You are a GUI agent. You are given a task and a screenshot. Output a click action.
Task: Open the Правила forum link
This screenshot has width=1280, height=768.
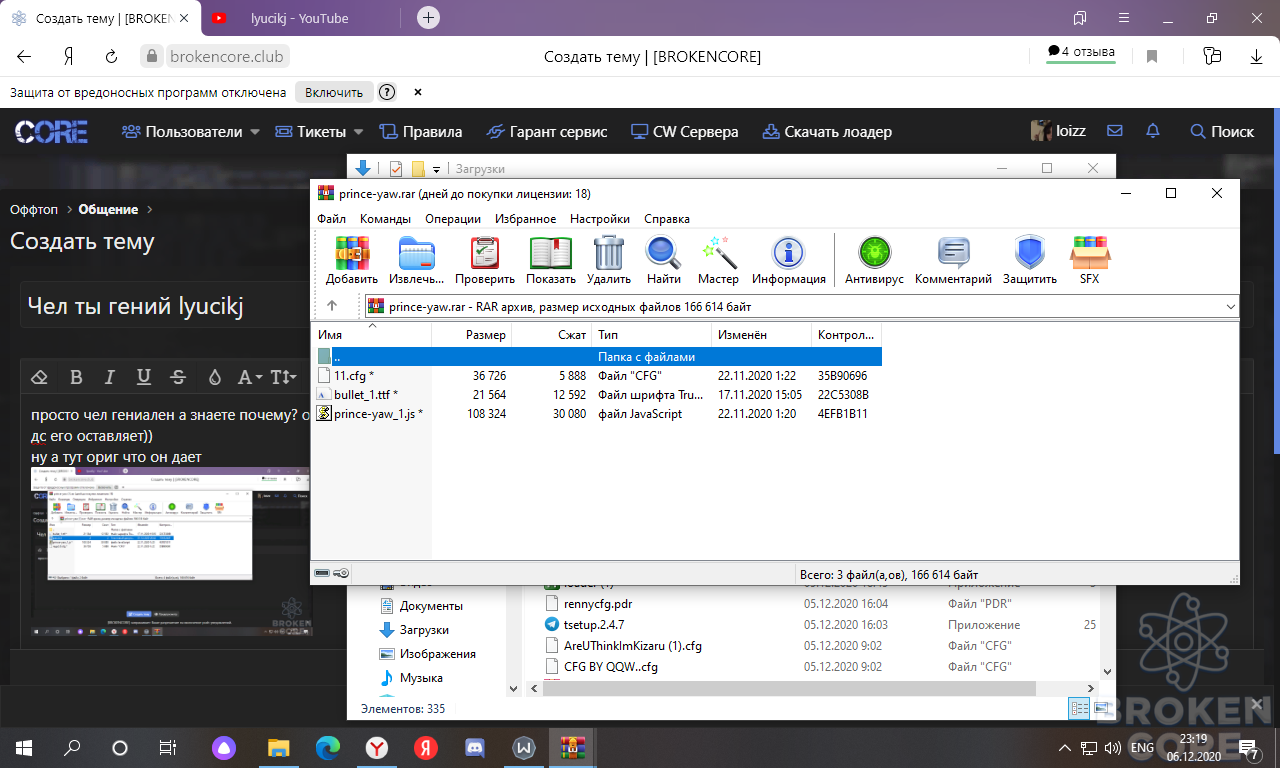421,132
